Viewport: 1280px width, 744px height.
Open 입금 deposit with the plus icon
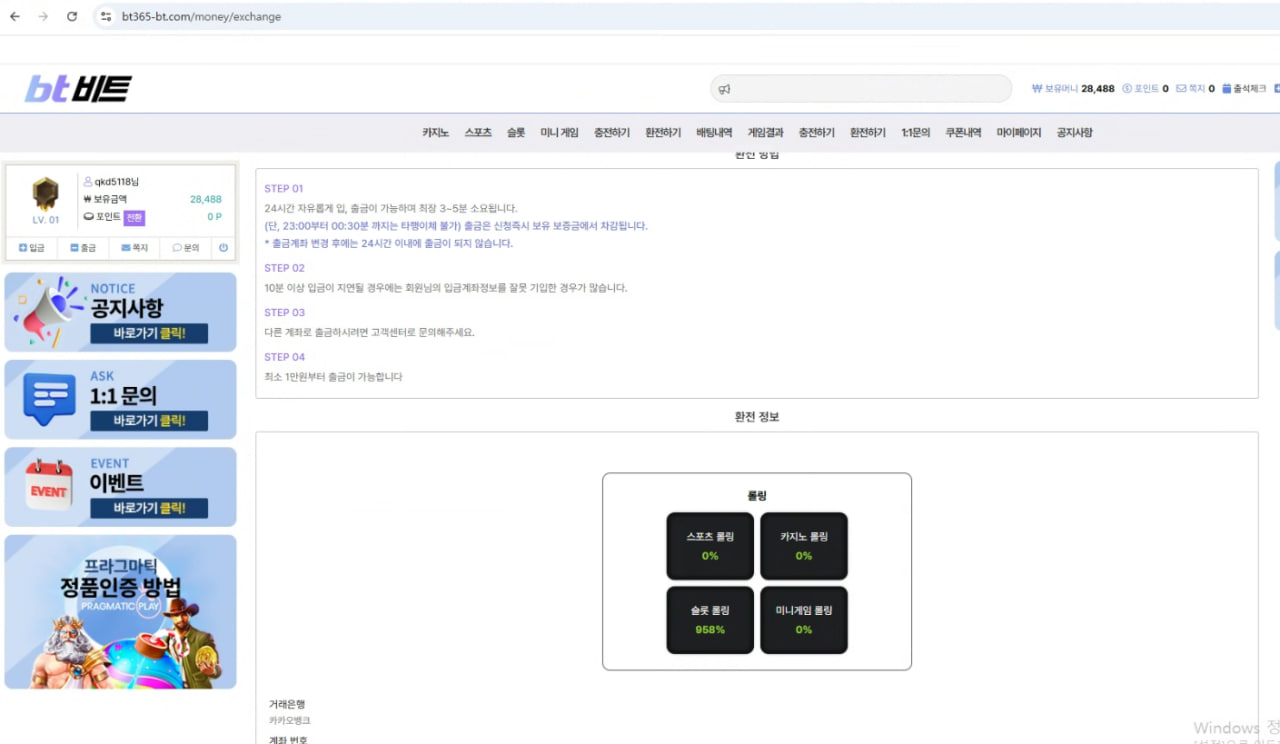point(31,247)
